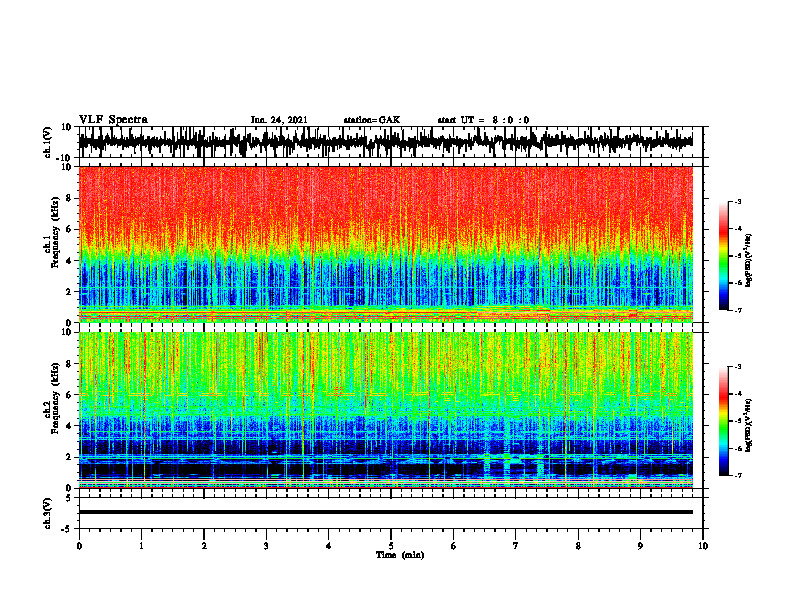The height and width of the screenshot is (612, 792).
Task: Click the "2" tick label on time axis
Action: (204, 546)
